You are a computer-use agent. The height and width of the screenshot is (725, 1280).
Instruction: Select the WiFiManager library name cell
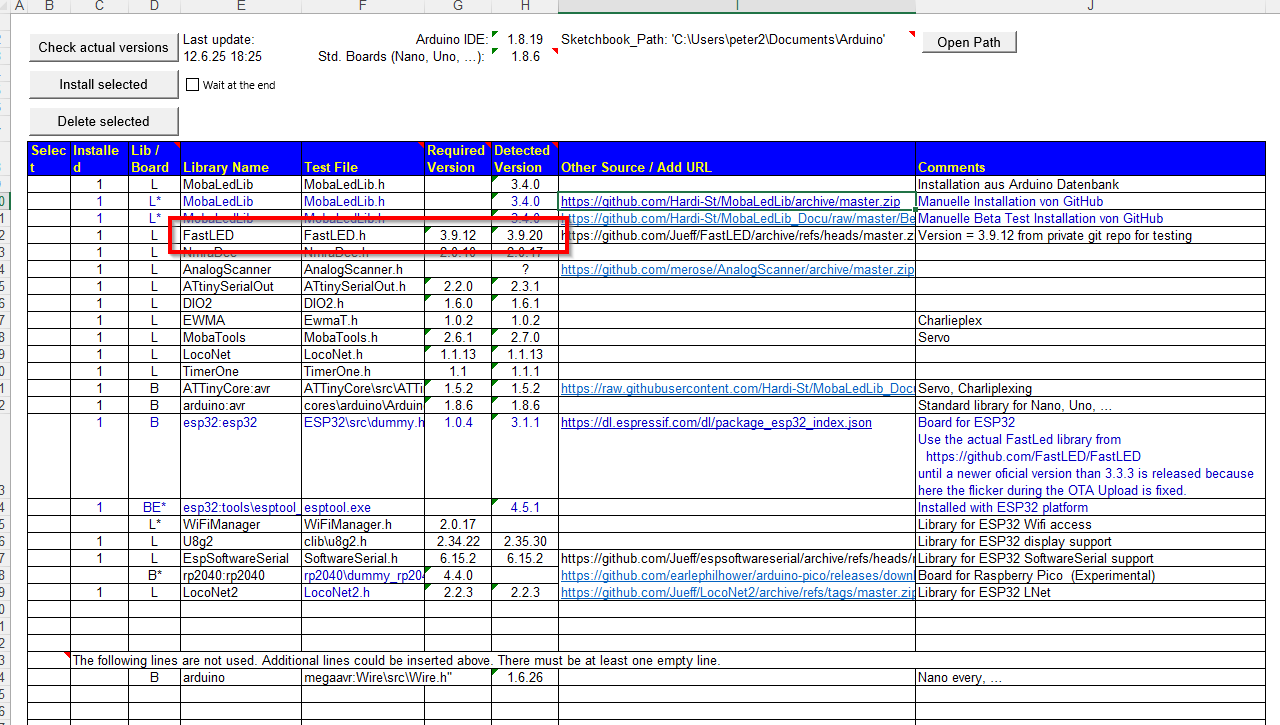[x=241, y=525]
